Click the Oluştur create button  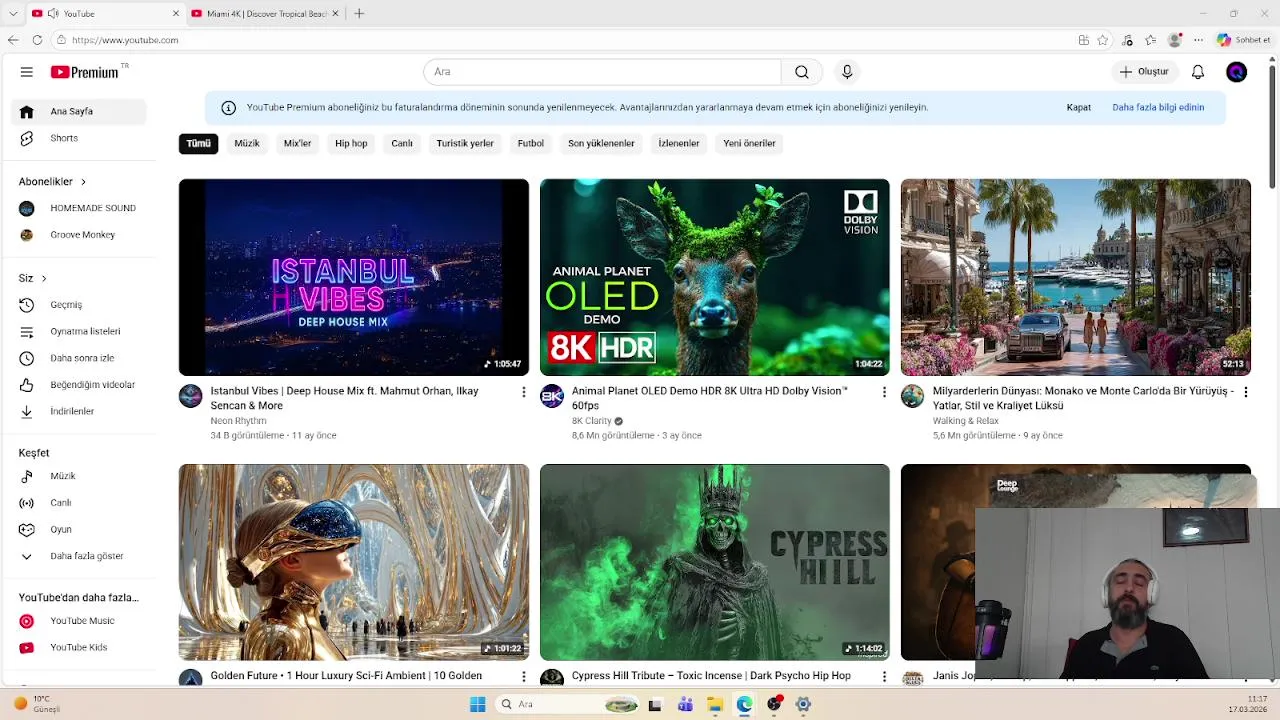pyautogui.click(x=1144, y=72)
